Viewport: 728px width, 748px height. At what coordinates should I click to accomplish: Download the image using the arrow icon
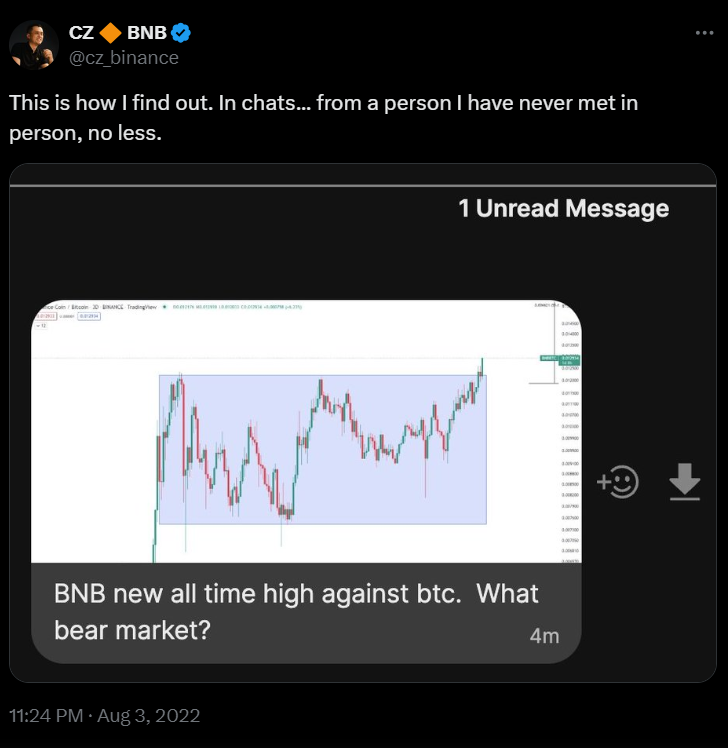pyautogui.click(x=684, y=482)
